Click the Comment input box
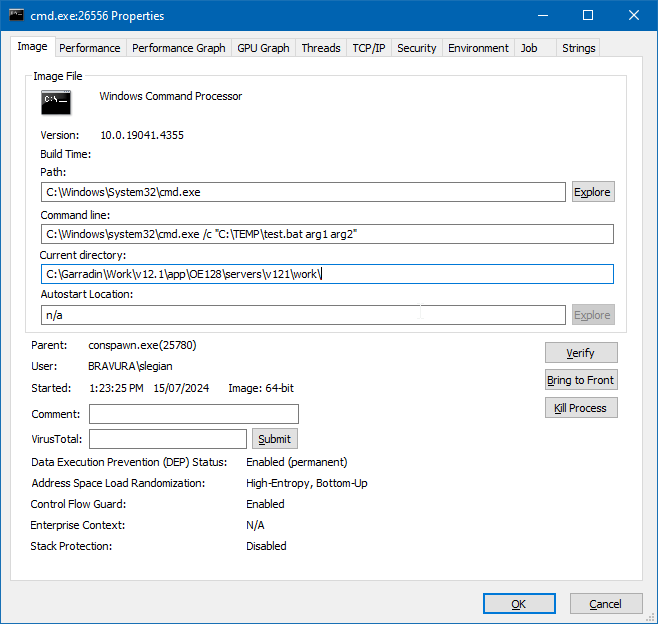The width and height of the screenshot is (658, 624). 194,414
